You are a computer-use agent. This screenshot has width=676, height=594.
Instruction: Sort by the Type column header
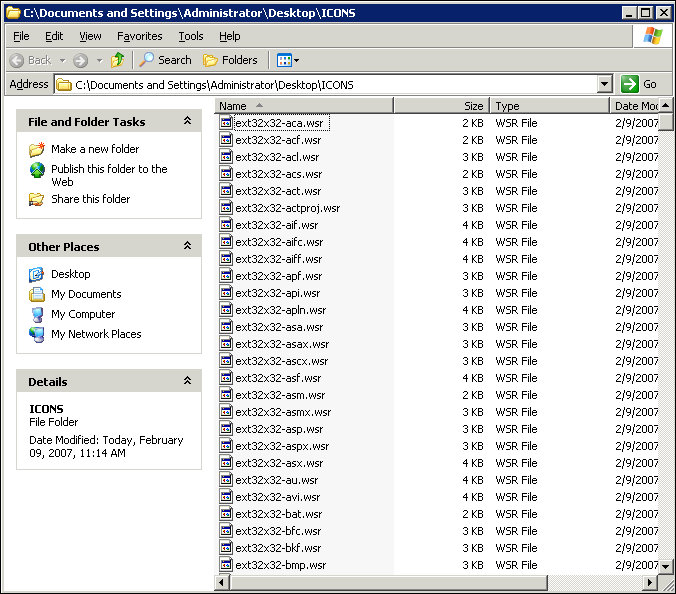(x=550, y=106)
